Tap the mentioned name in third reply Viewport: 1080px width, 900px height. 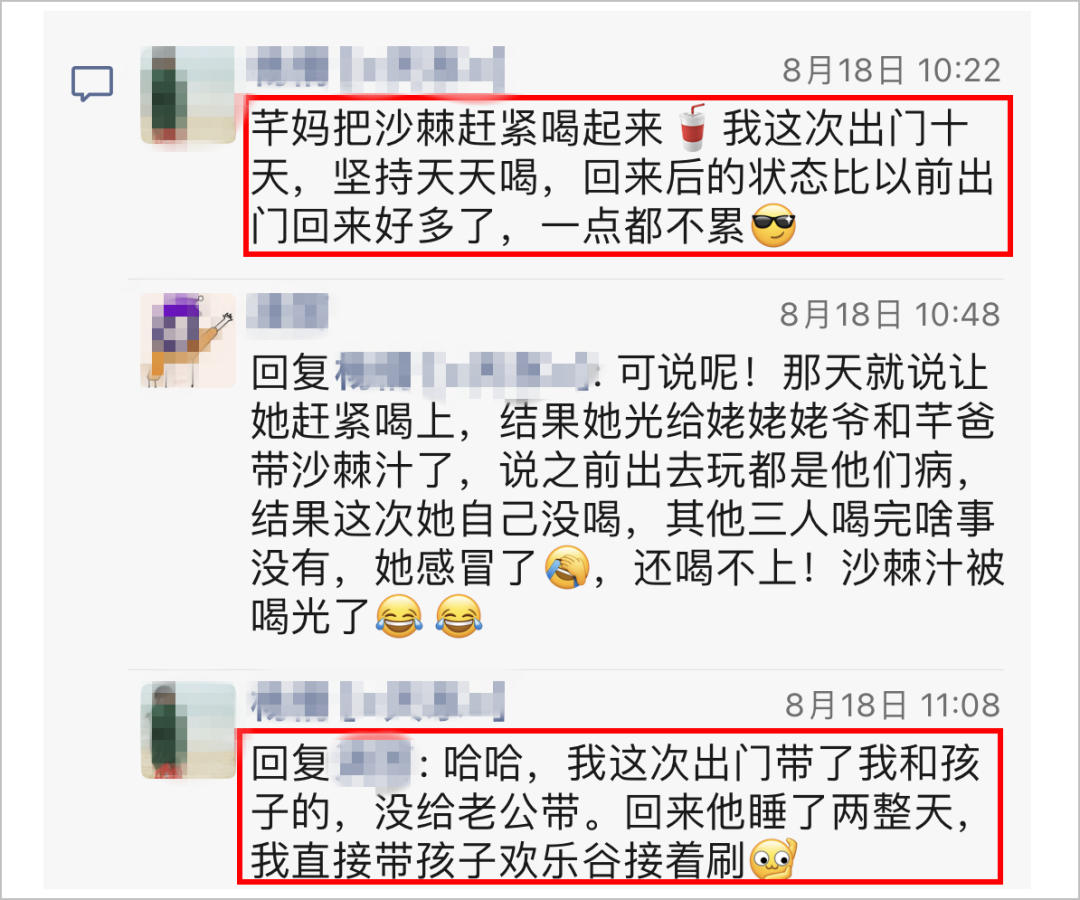pos(373,763)
